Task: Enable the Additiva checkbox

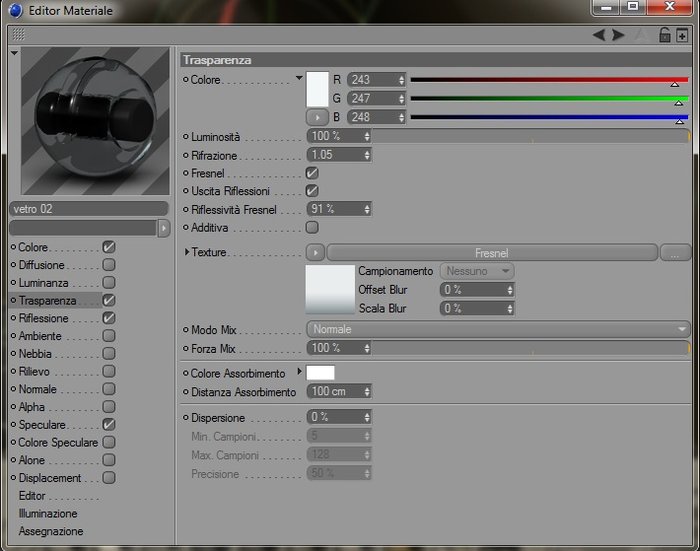Action: coord(312,227)
